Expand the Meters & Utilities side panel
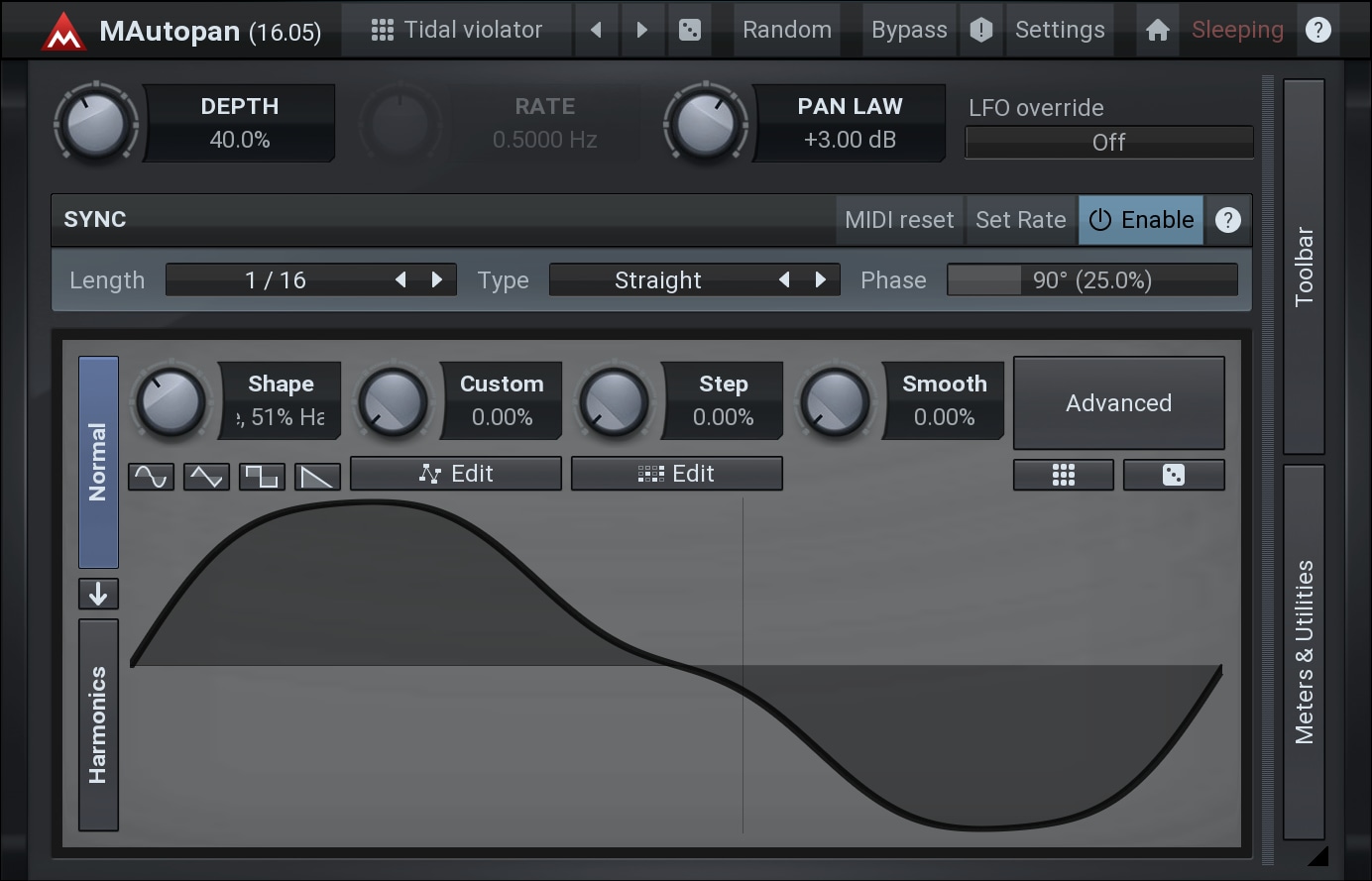This screenshot has height=881, width=1372. point(1305,652)
